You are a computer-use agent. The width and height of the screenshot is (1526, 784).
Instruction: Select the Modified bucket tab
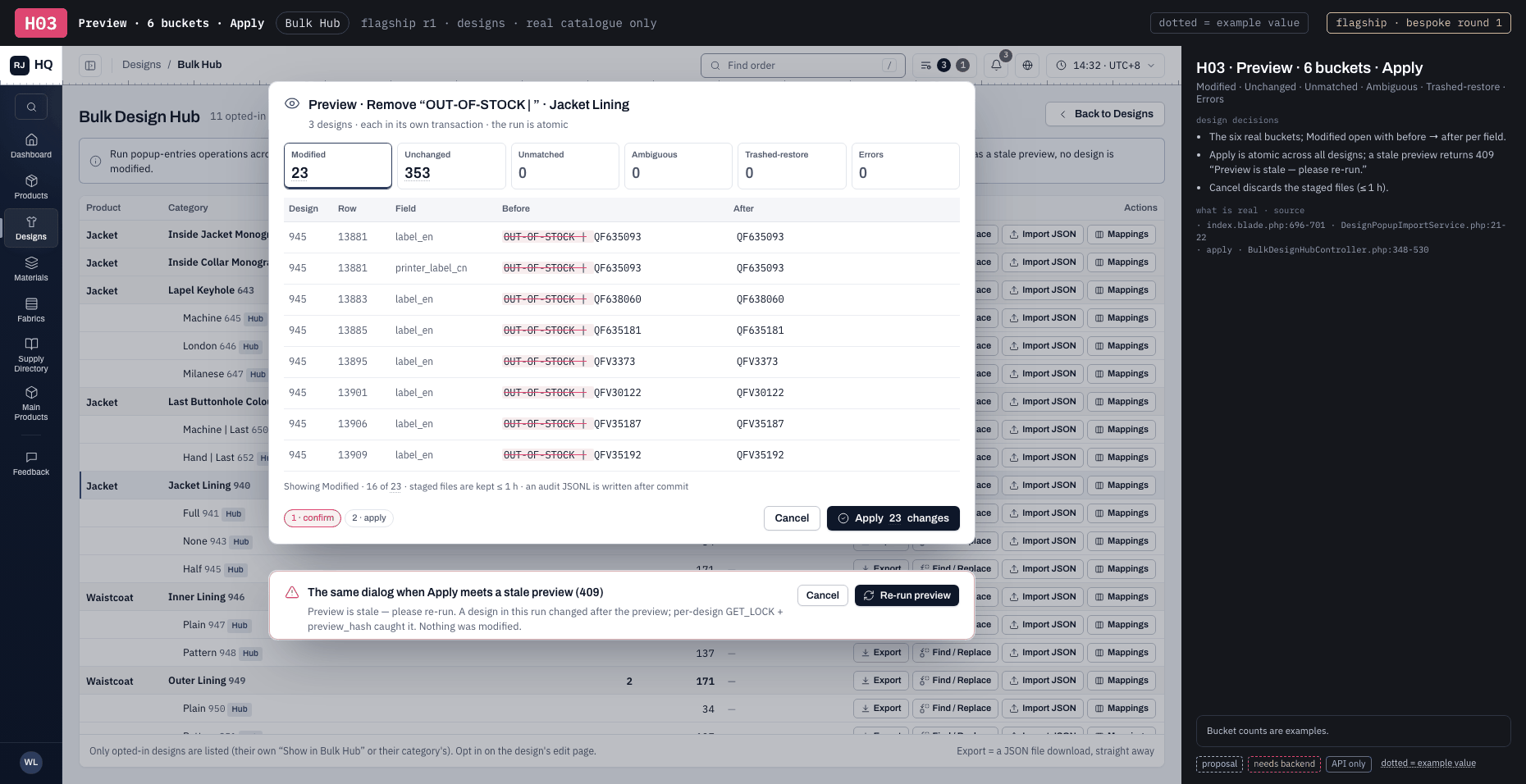click(338, 166)
